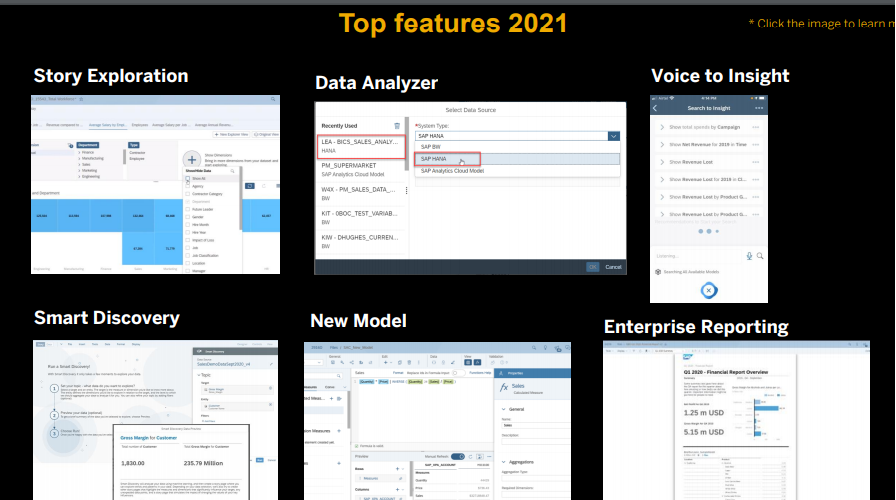Tap the back arrow in Search to Insight header
Screen dimensions: 896x500
(x=655, y=108)
